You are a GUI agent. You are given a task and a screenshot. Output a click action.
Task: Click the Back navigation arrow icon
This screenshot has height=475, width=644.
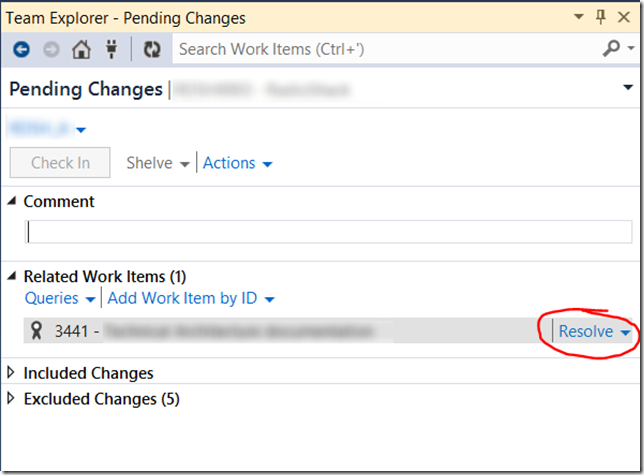coord(22,49)
